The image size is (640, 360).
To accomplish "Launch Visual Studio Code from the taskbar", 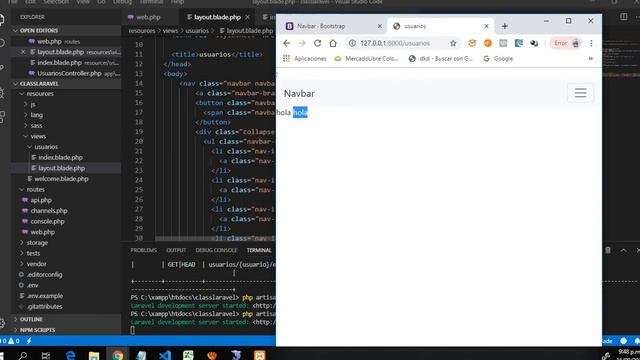I will pyautogui.click(x=165, y=355).
